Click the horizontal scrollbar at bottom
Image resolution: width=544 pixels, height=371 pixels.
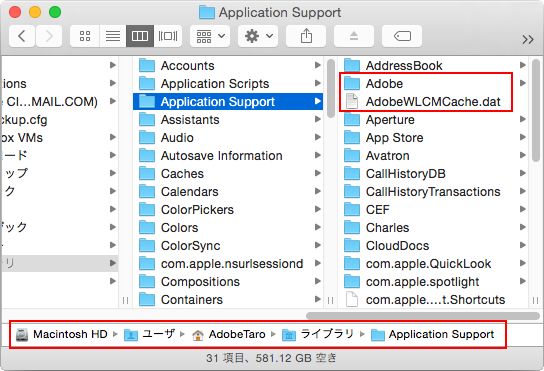tap(423, 316)
